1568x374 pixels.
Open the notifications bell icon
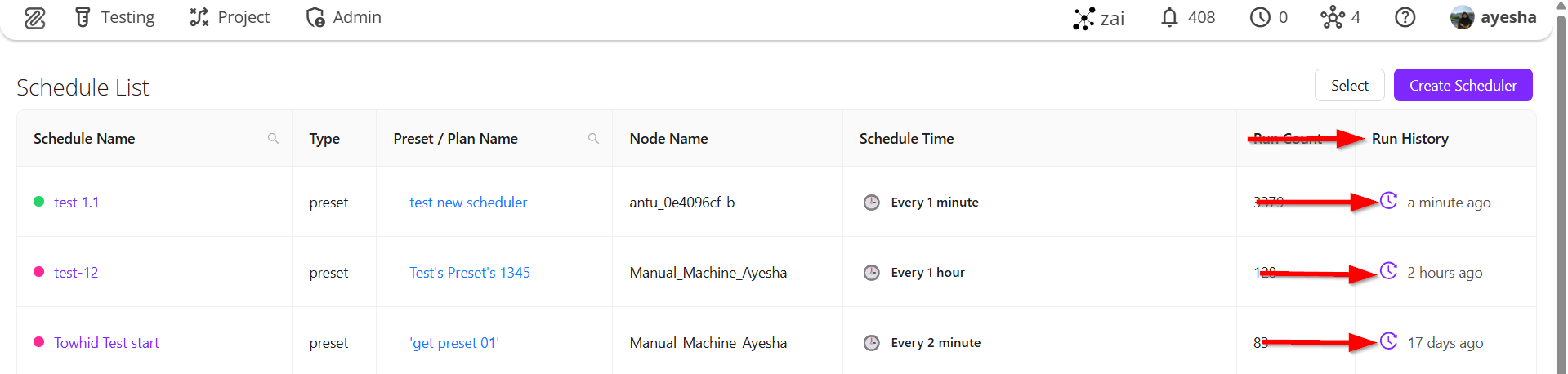(1169, 17)
